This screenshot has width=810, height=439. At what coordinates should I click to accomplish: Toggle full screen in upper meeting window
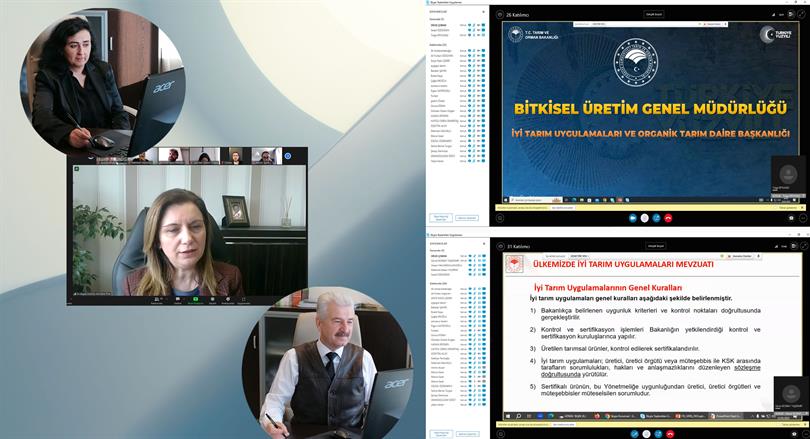tap(801, 14)
